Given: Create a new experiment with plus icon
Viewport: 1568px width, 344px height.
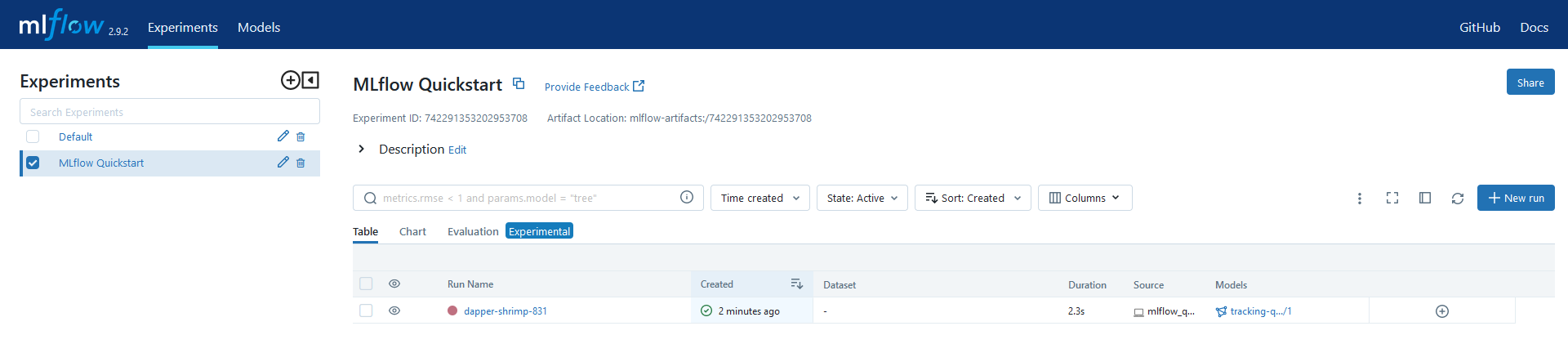Looking at the screenshot, I should pos(290,80).
